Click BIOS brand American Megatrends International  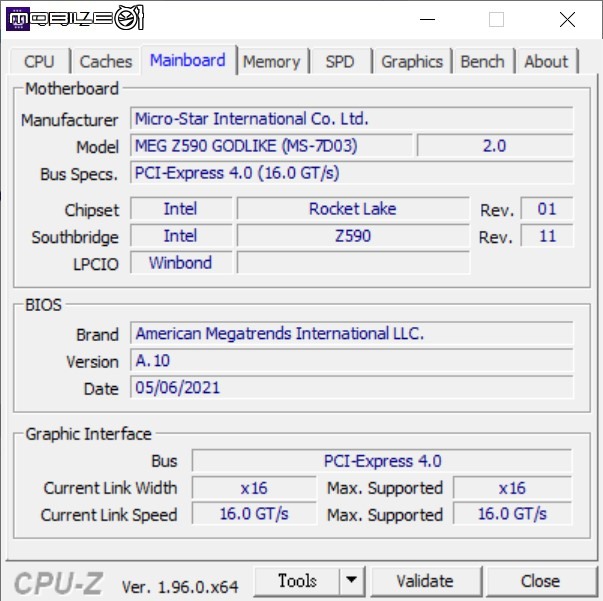click(x=351, y=333)
